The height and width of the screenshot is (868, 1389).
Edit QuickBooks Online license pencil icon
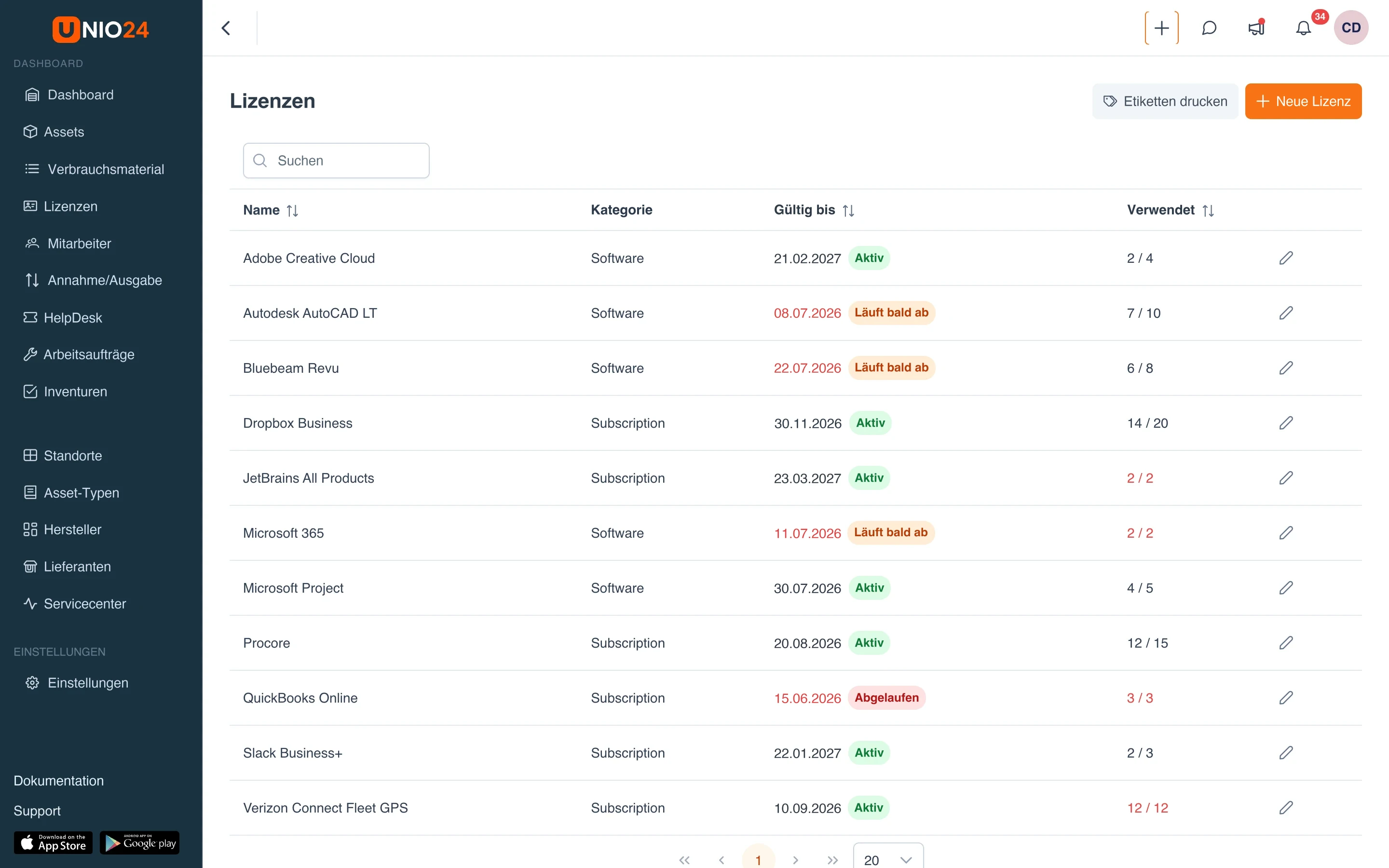pos(1286,698)
